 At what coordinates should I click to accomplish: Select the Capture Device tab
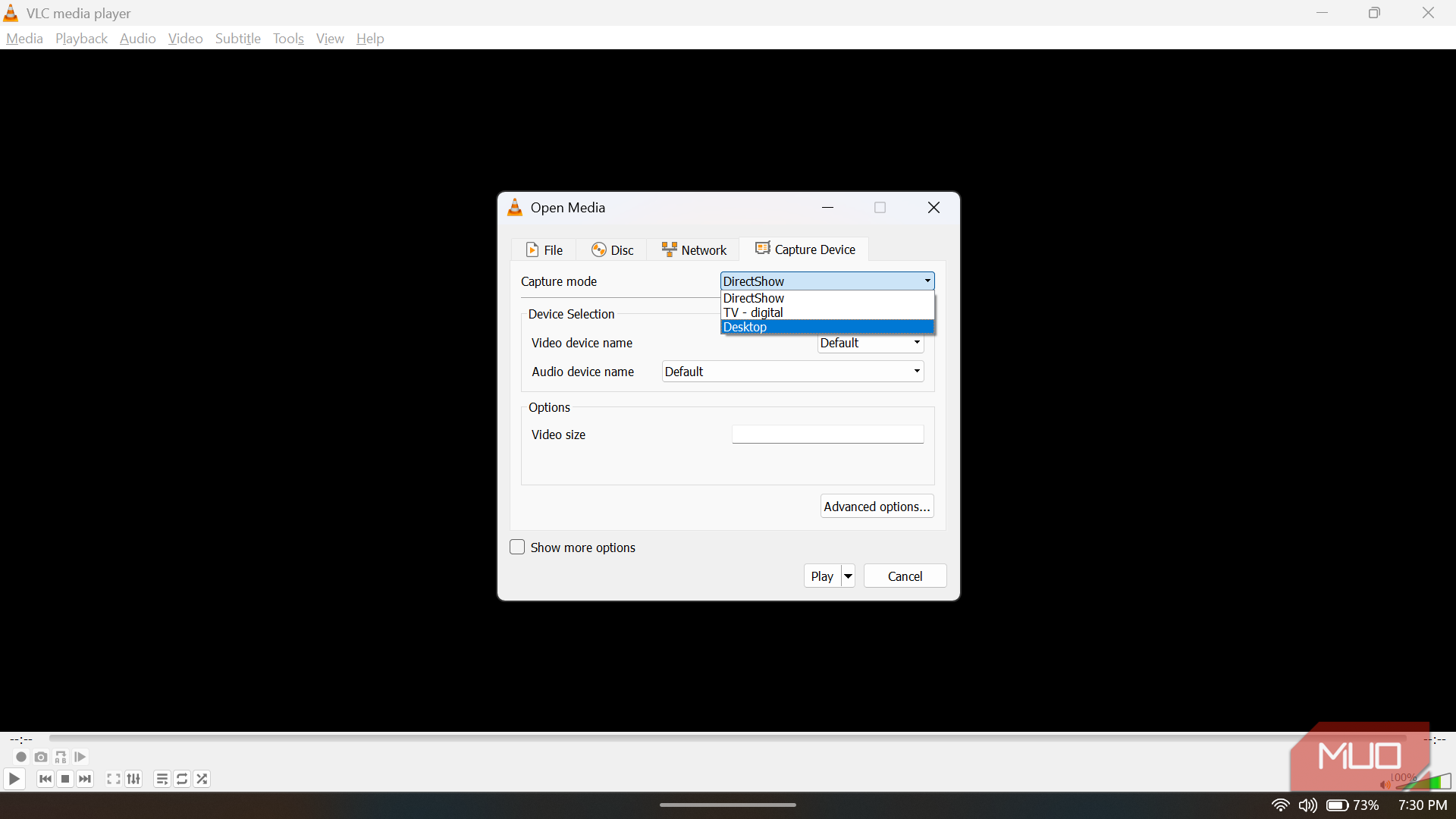(805, 249)
